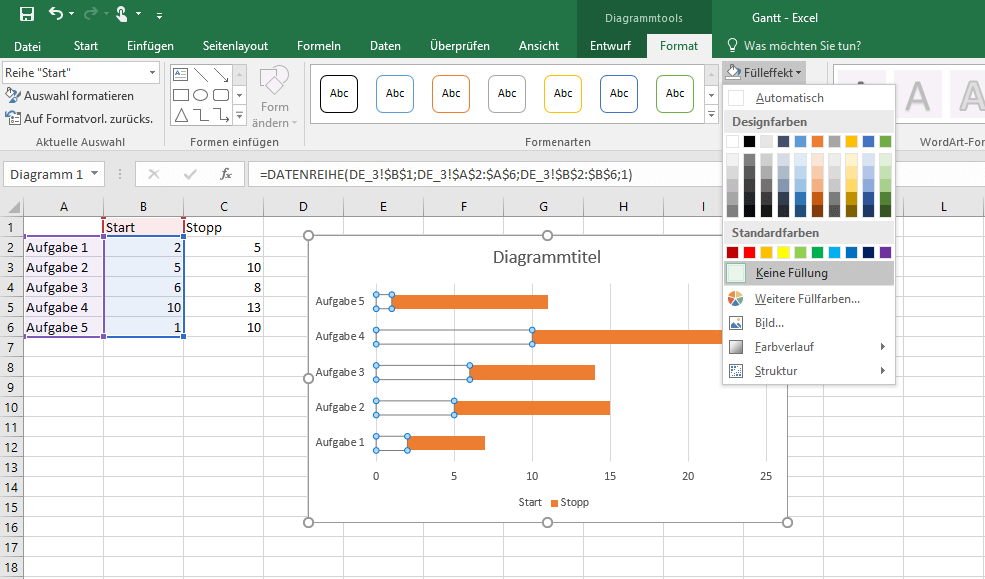Screen dimensions: 985x579
Task: Open the Reihe "Start" element selector dropdown
Action: pos(152,73)
